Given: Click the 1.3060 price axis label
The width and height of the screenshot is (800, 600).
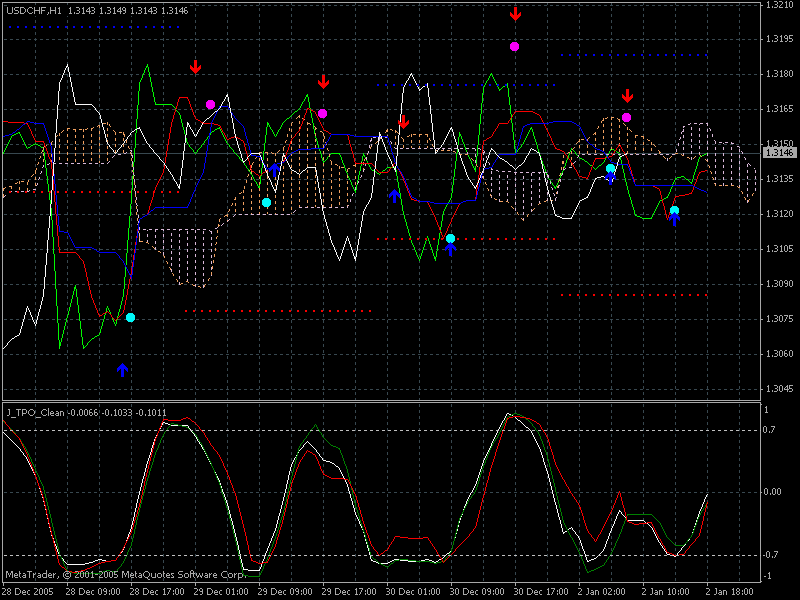Looking at the screenshot, I should pyautogui.click(x=780, y=354).
